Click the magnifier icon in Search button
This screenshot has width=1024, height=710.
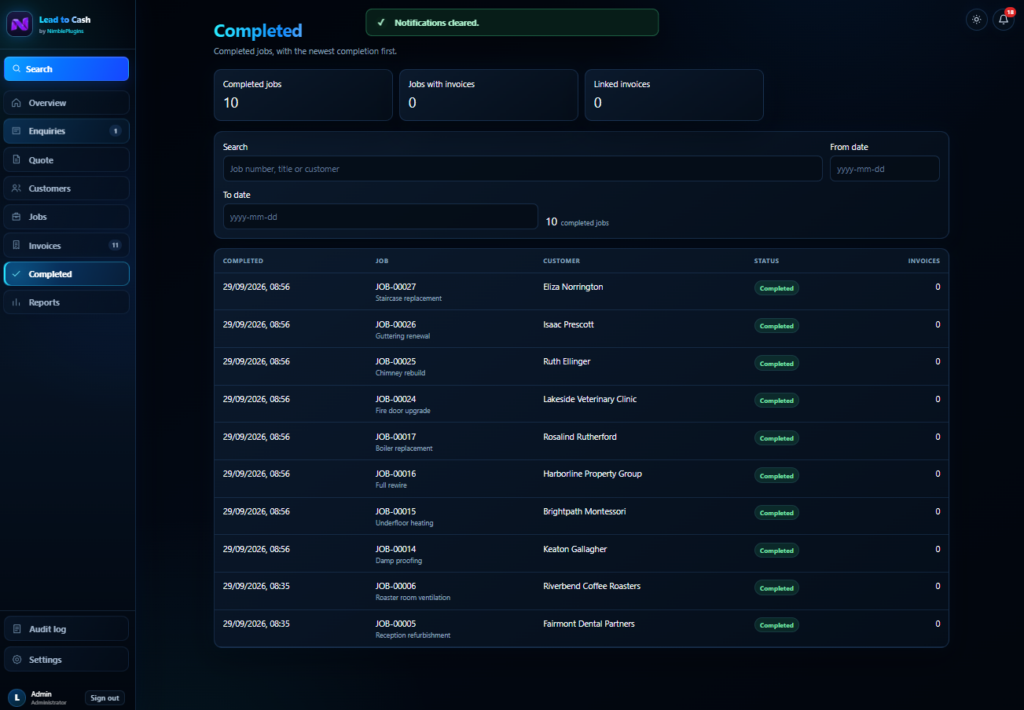(16, 69)
